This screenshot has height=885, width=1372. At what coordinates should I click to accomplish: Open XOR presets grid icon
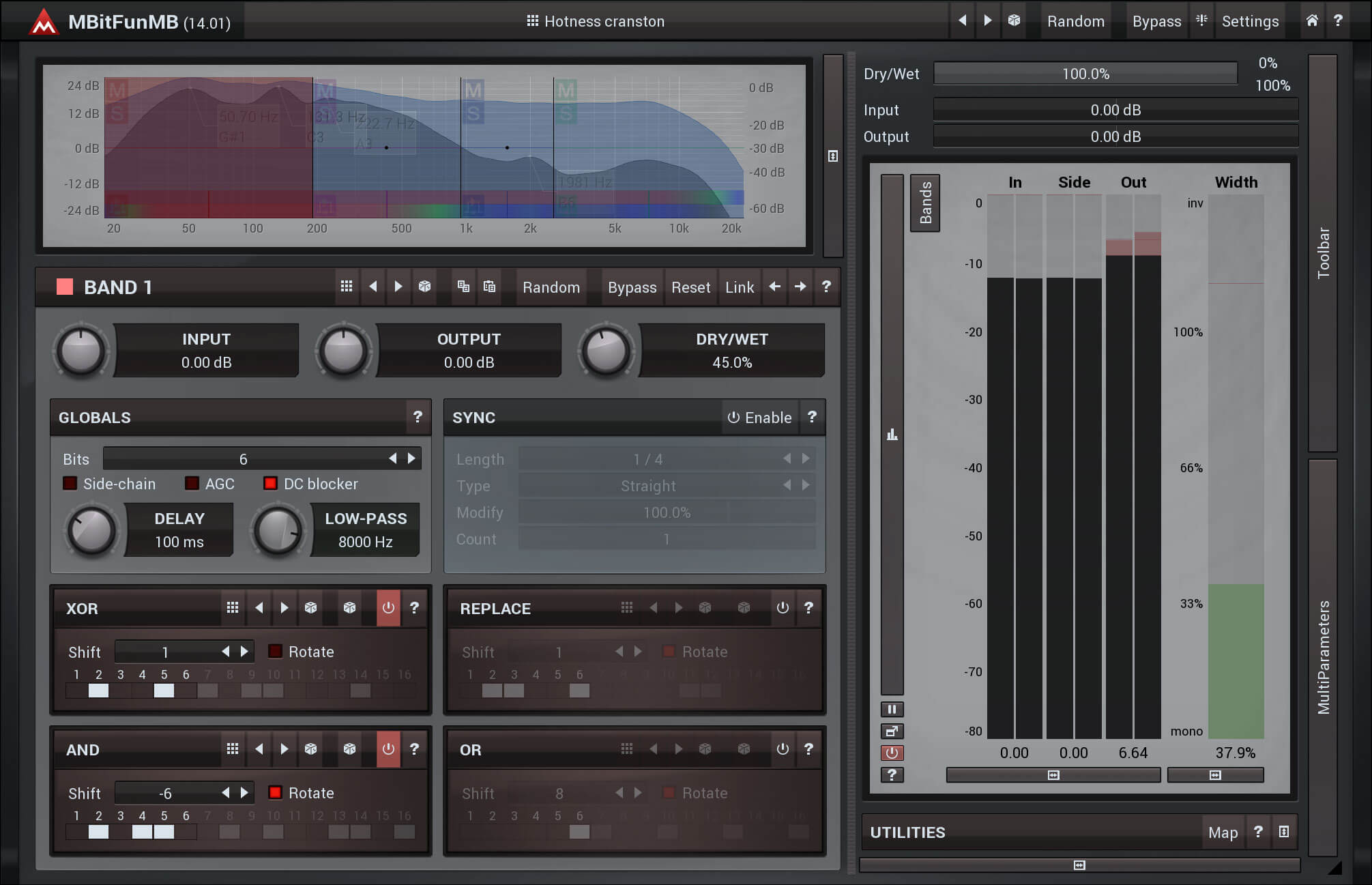pos(233,607)
